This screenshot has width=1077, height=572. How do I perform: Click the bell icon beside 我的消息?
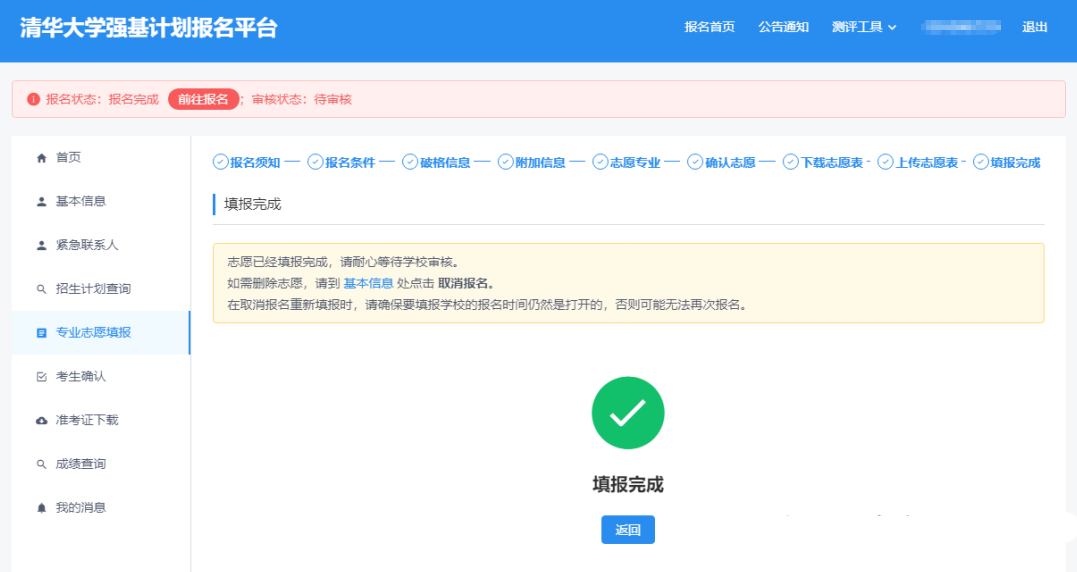[41, 508]
